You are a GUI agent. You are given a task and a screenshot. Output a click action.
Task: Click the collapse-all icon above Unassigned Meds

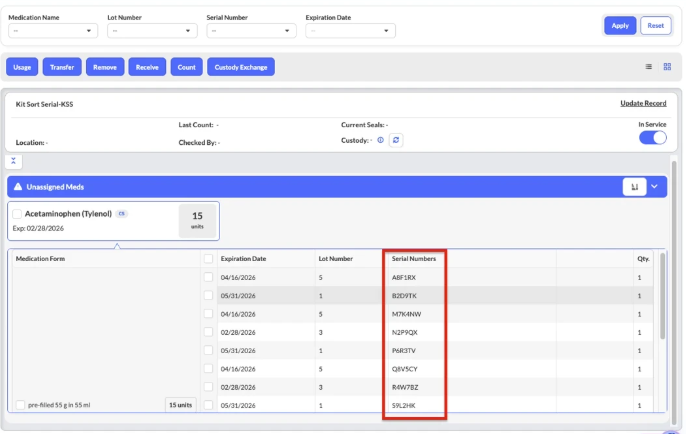click(x=15, y=161)
